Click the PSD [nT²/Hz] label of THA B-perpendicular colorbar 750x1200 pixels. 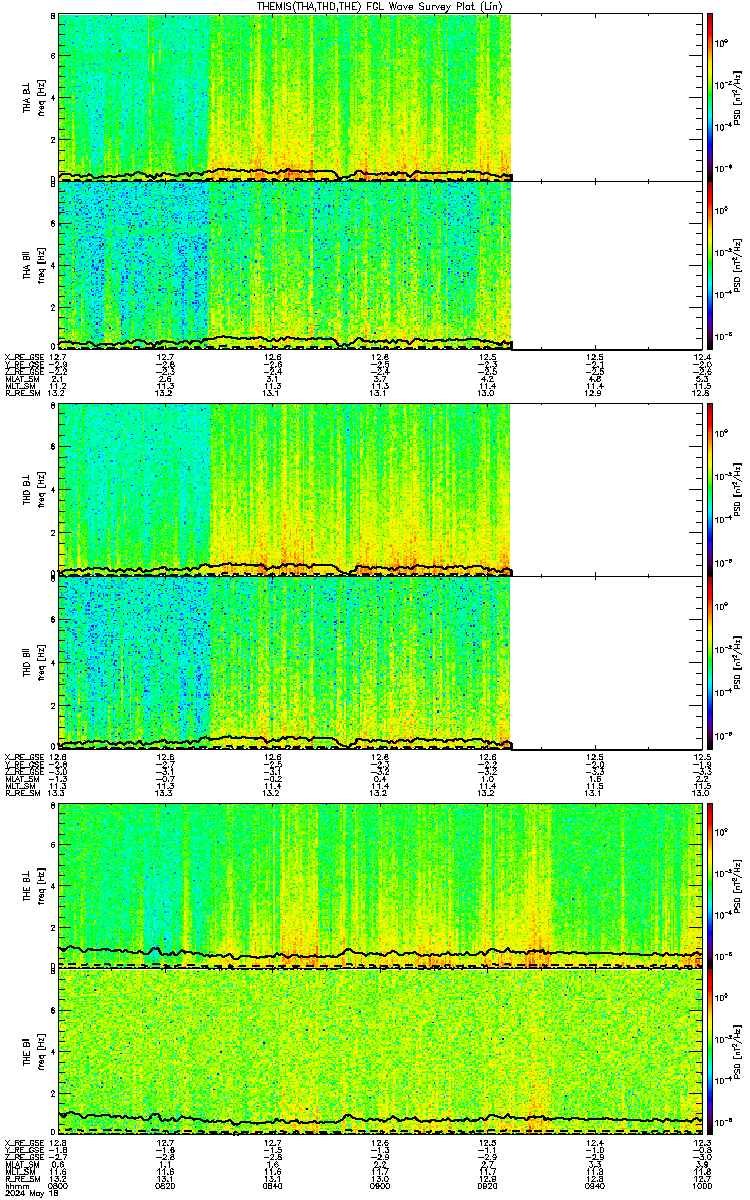[x=738, y=97]
